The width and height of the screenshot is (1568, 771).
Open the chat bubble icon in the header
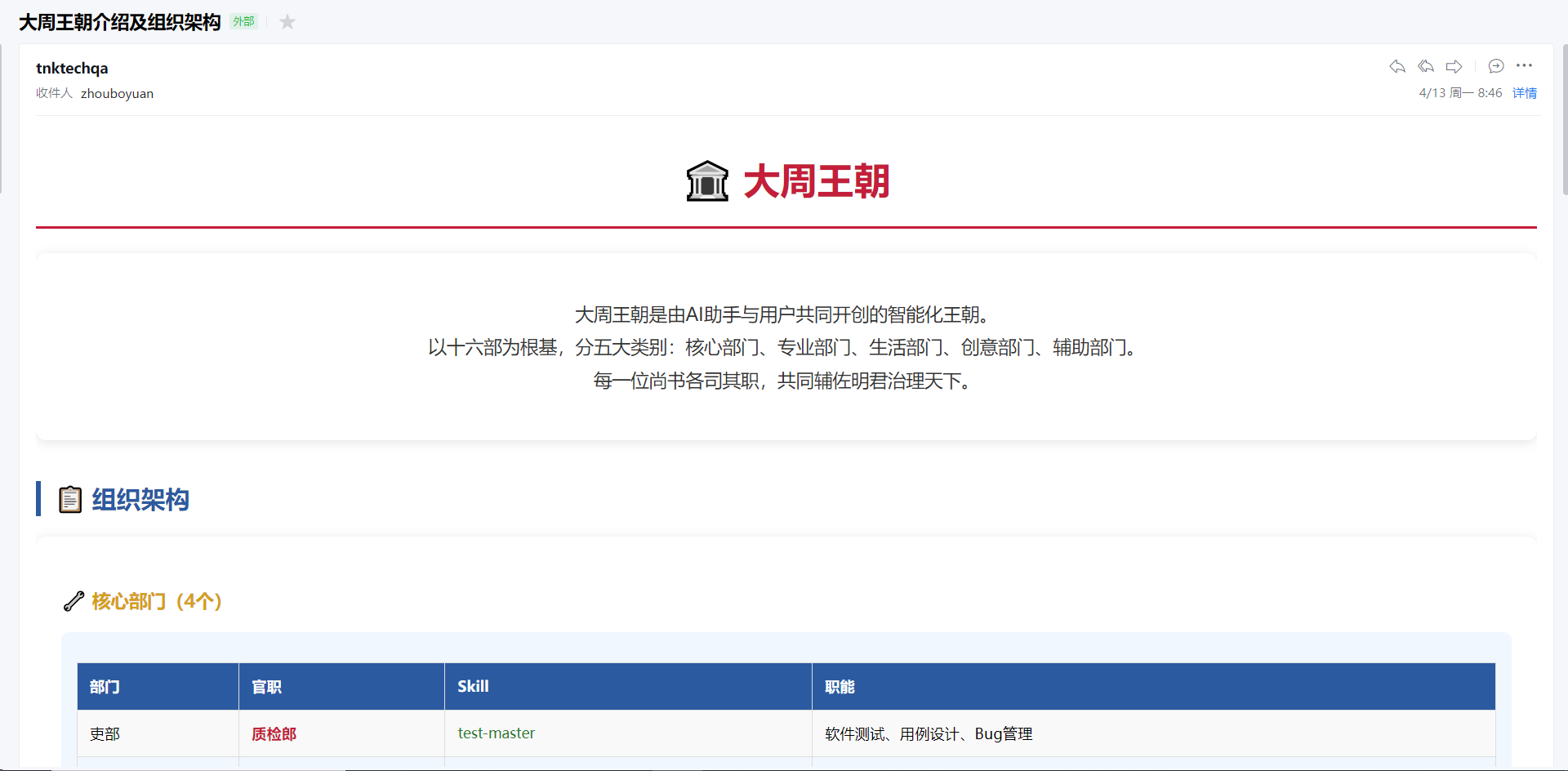point(1496,66)
